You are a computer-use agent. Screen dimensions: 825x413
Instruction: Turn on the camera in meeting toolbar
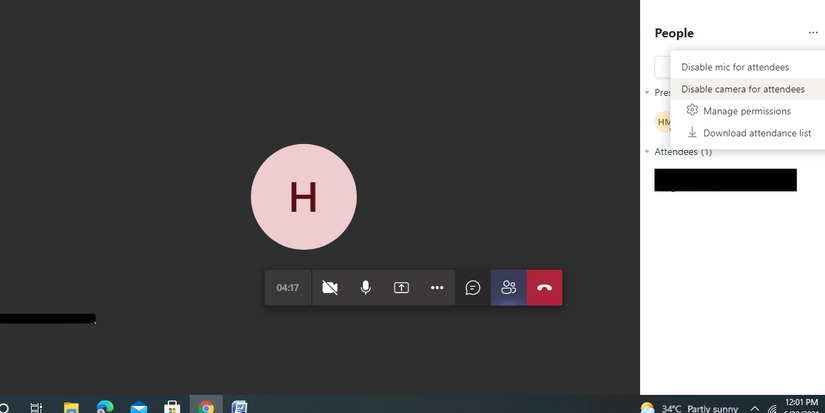point(330,288)
